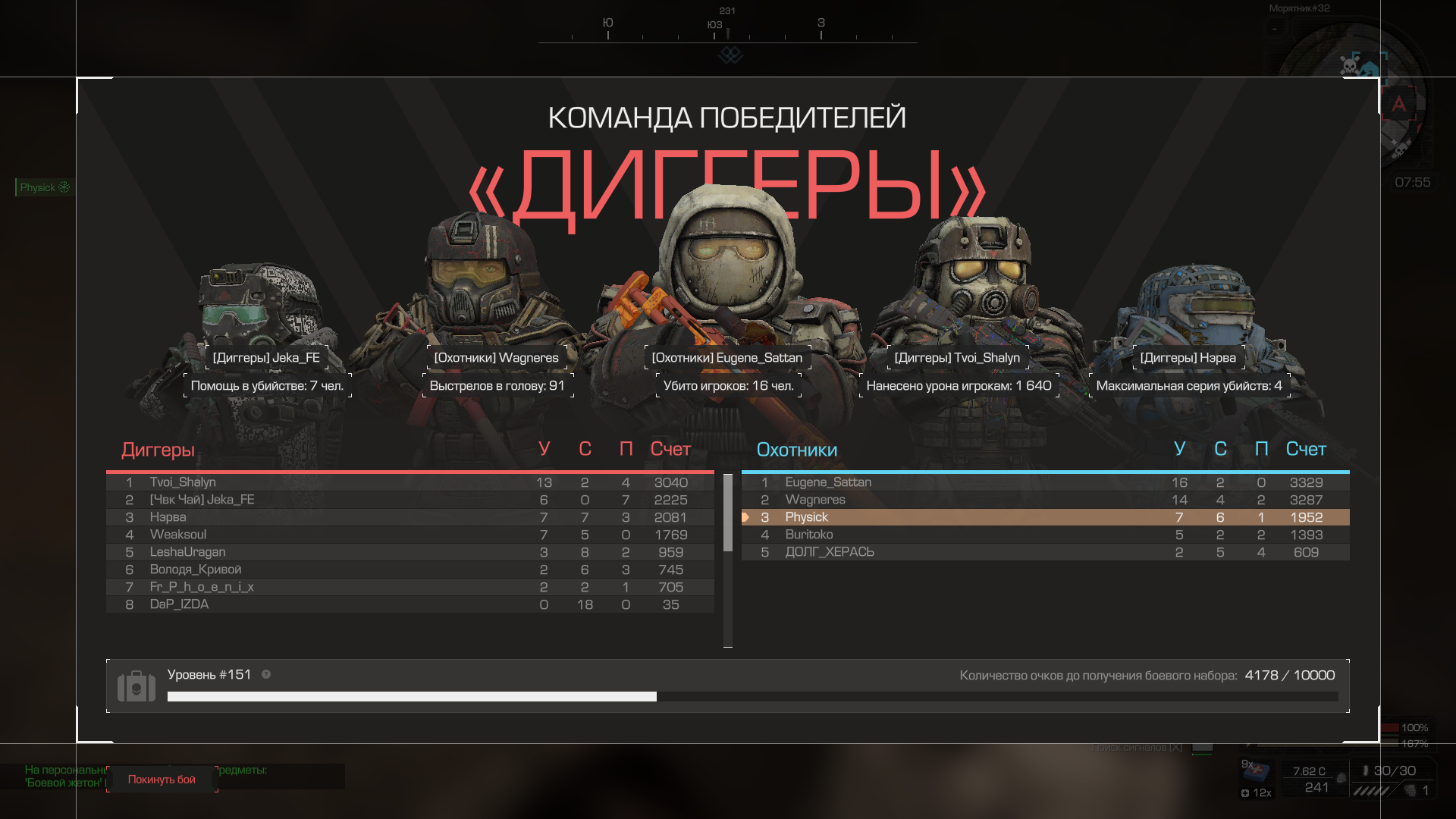Select the Tvoi_Shalyn row in Диггеры table
1456x819 pixels.
410,482
